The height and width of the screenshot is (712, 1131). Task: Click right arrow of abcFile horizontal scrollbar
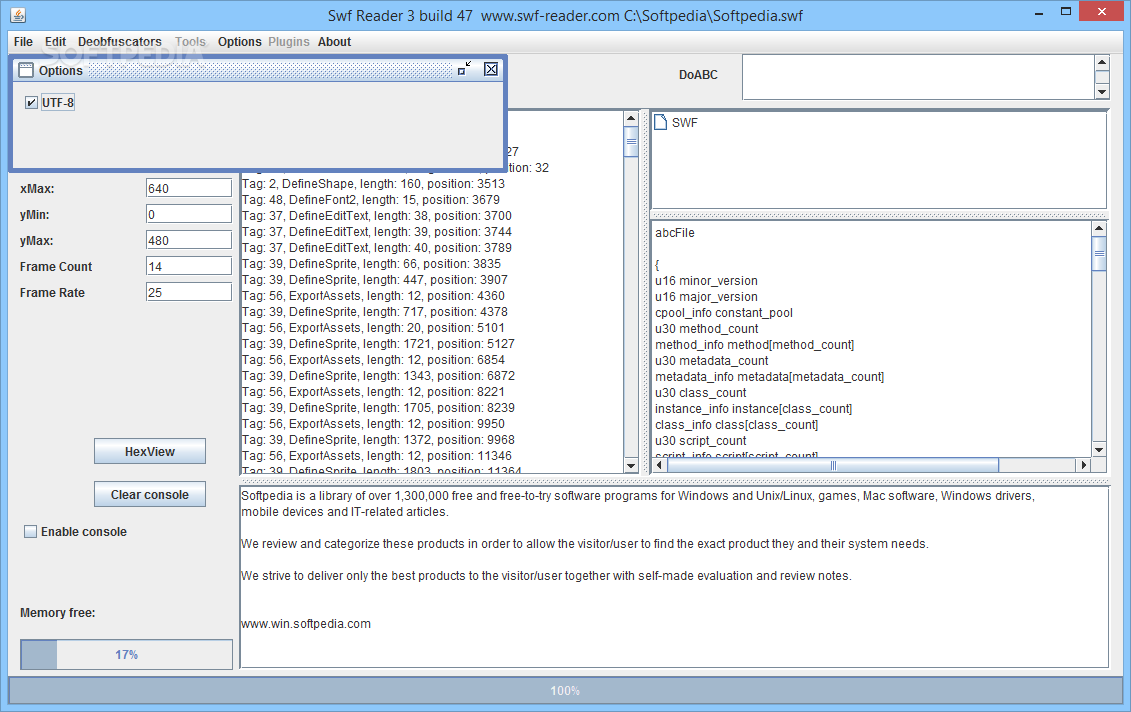tap(1083, 465)
